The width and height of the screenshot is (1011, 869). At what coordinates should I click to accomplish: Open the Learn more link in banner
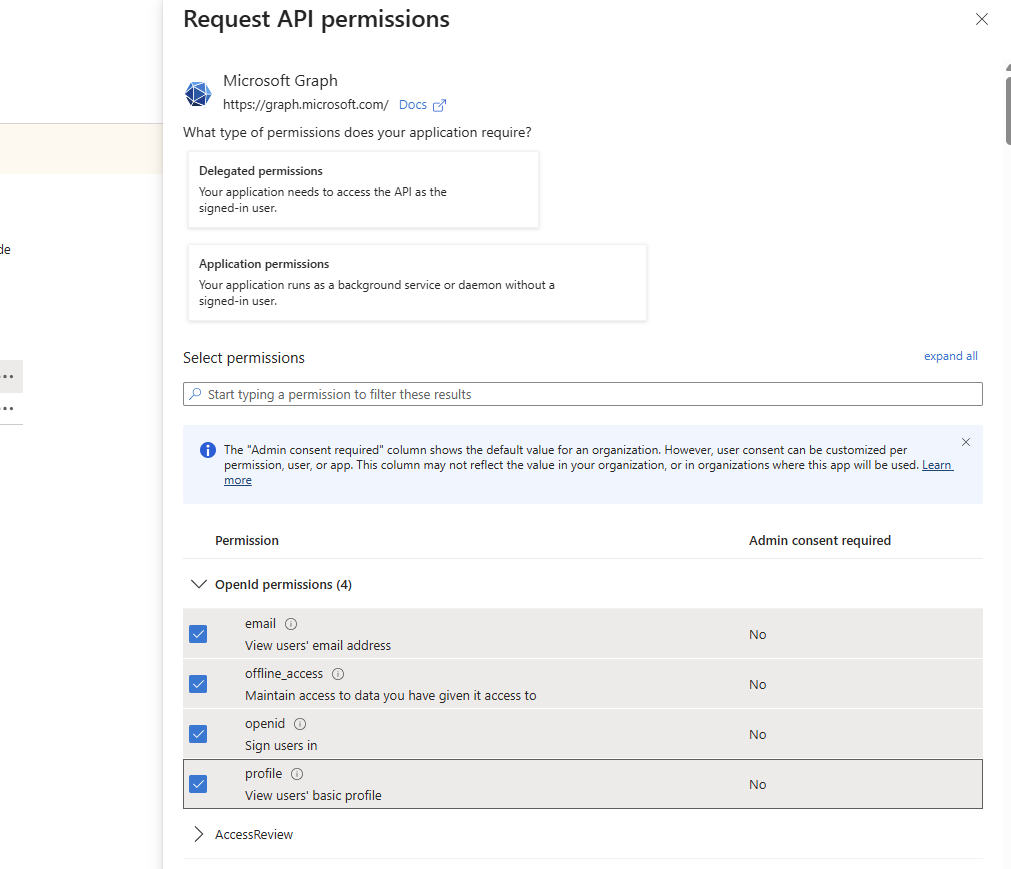937,465
